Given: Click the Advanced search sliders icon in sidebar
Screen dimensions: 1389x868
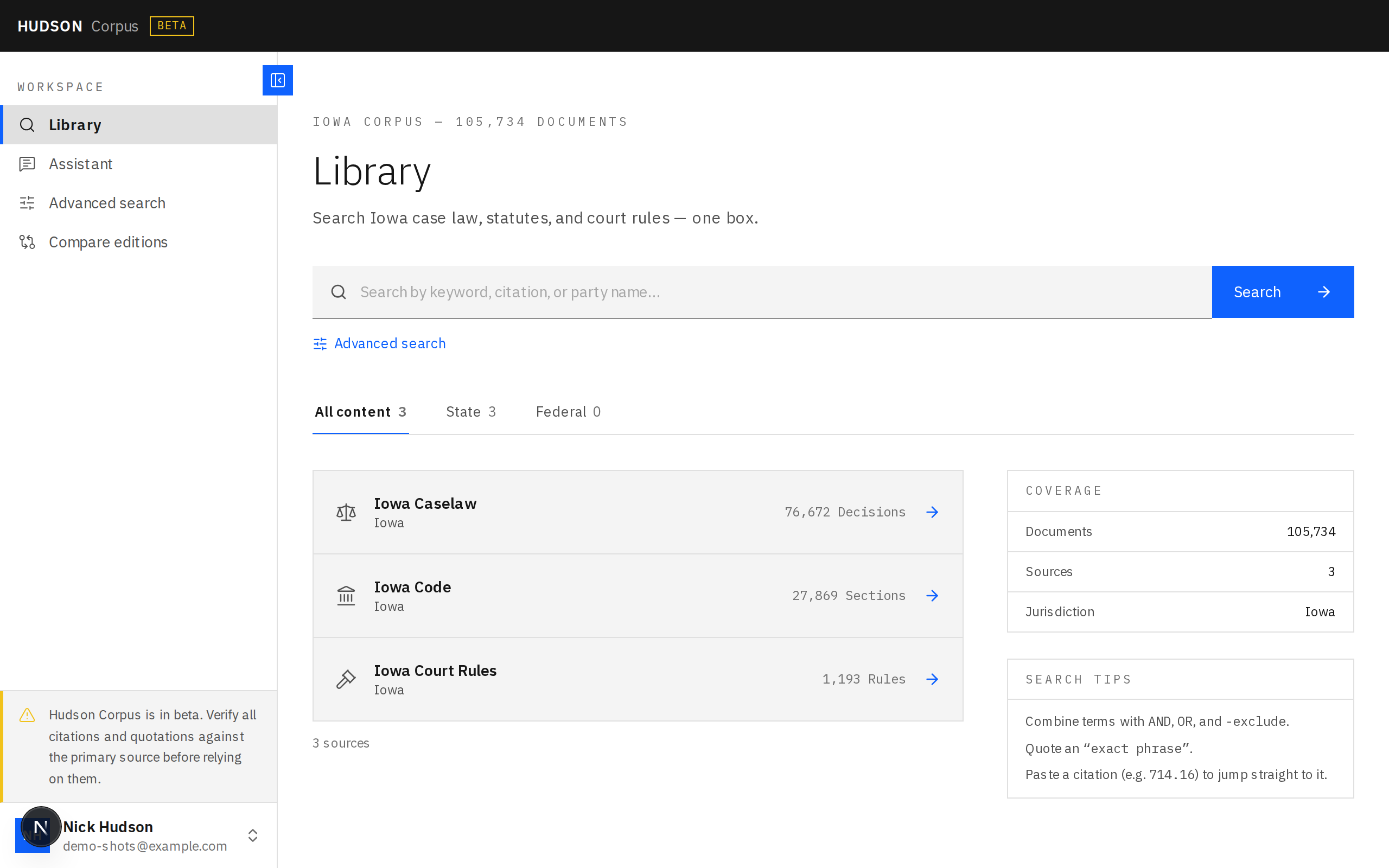Looking at the screenshot, I should click(27, 203).
